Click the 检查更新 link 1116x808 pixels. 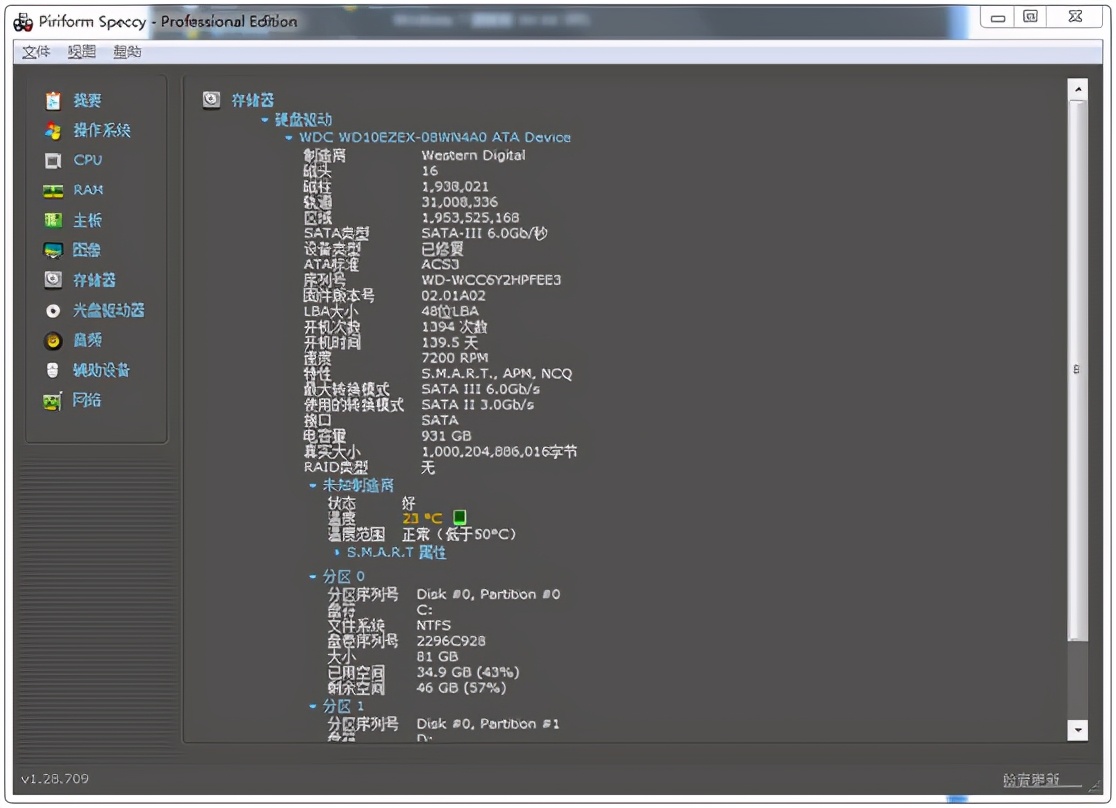1031,780
